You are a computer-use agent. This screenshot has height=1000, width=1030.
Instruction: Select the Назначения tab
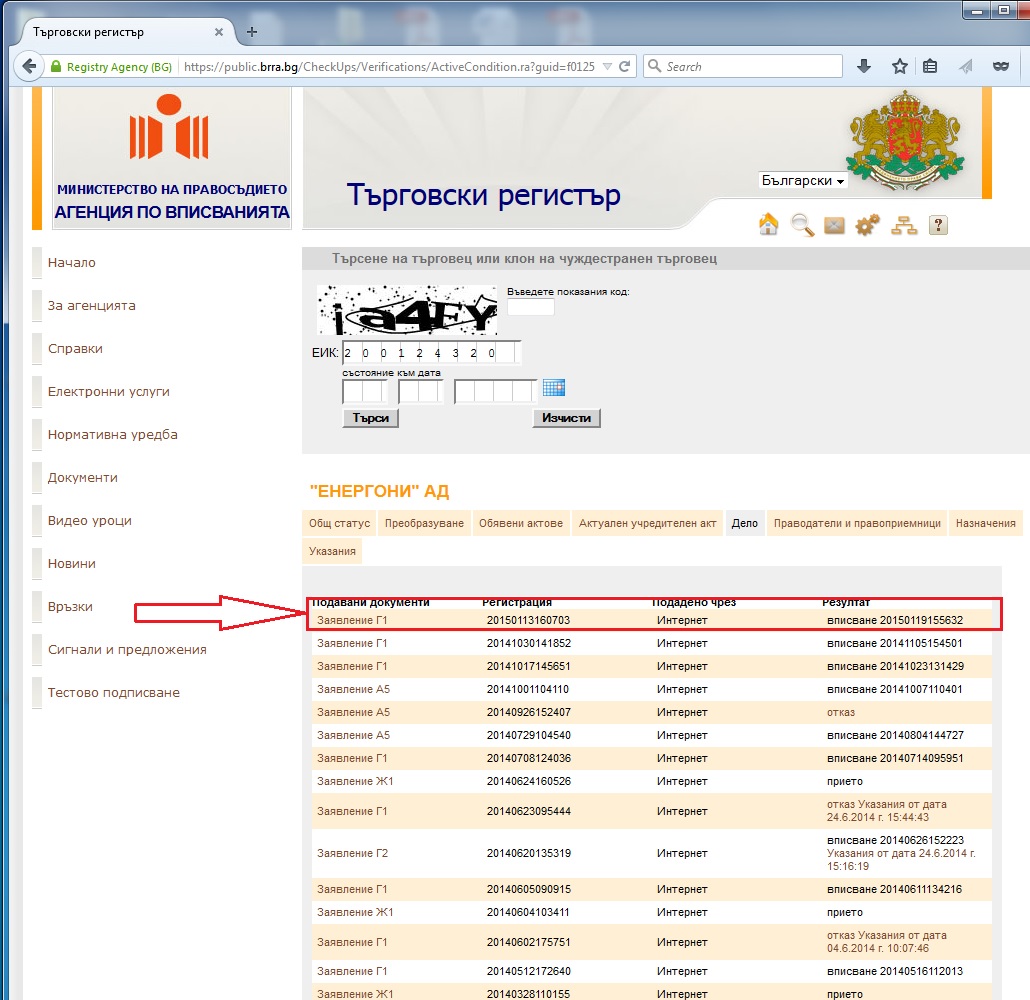pyautogui.click(x=985, y=523)
